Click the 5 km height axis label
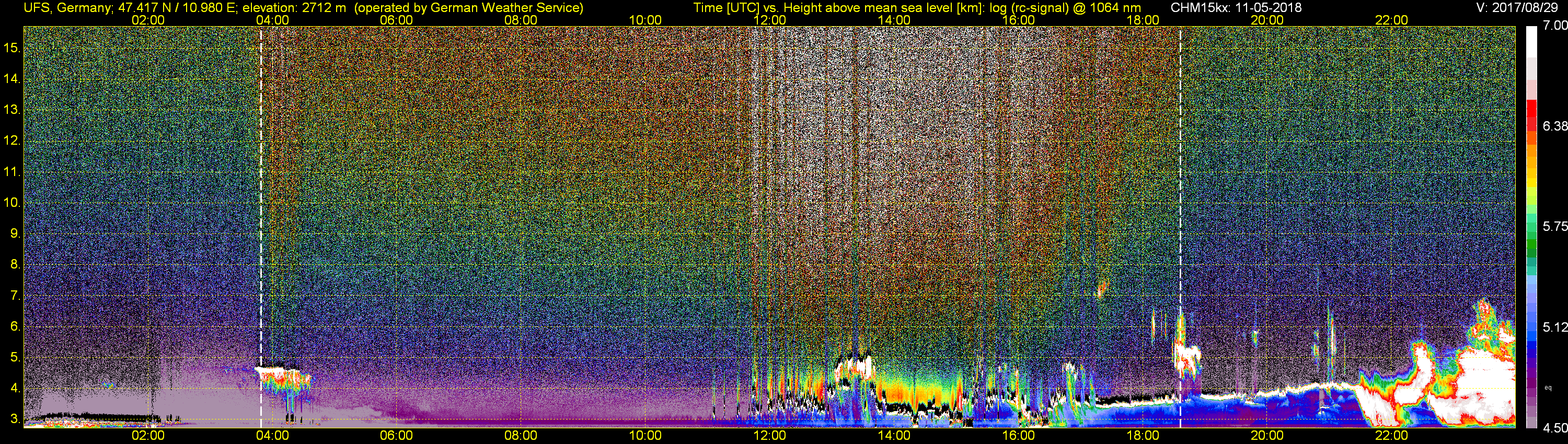Image resolution: width=1568 pixels, height=444 pixels. (15, 357)
